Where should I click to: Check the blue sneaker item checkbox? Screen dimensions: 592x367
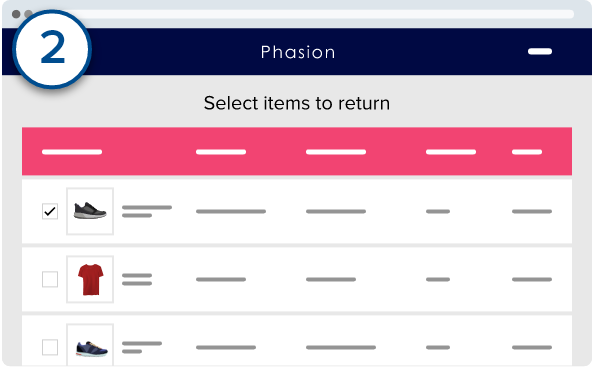[x=50, y=347]
